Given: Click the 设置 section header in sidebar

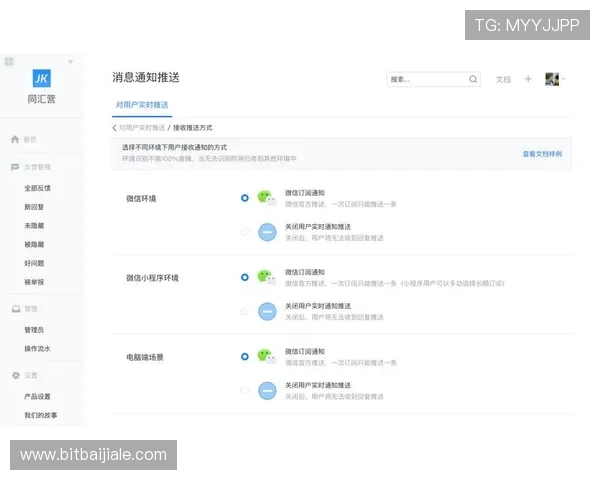Looking at the screenshot, I should click(31, 376).
